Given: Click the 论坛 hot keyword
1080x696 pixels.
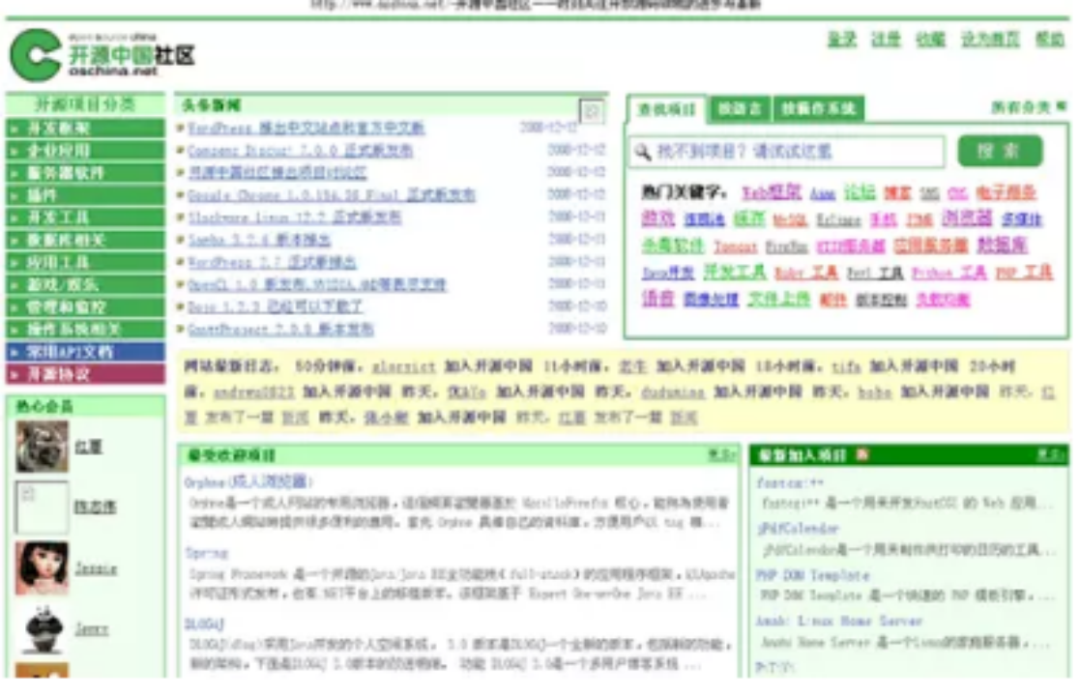Looking at the screenshot, I should [x=860, y=192].
